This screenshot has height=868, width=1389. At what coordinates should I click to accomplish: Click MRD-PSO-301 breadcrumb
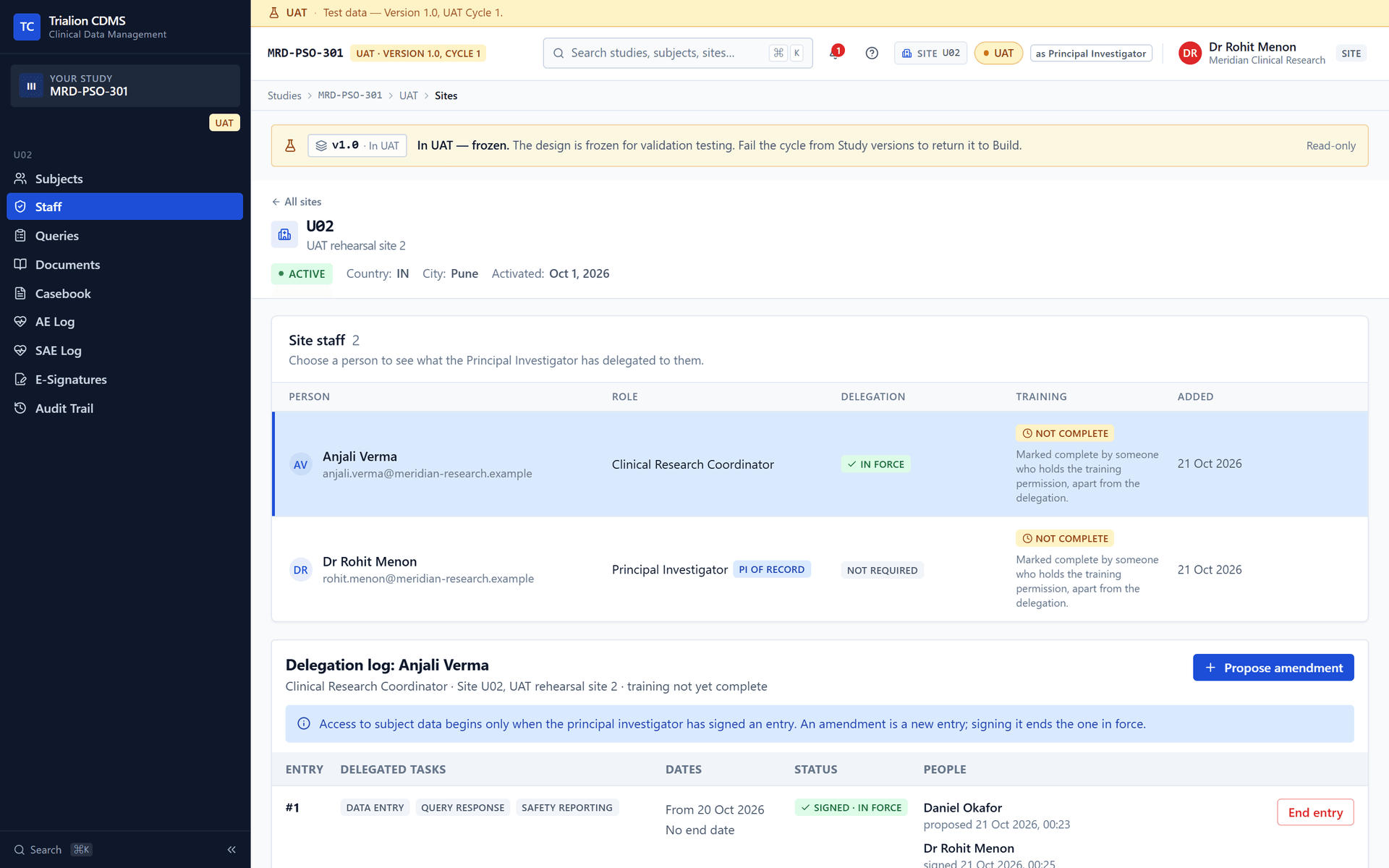(x=350, y=95)
